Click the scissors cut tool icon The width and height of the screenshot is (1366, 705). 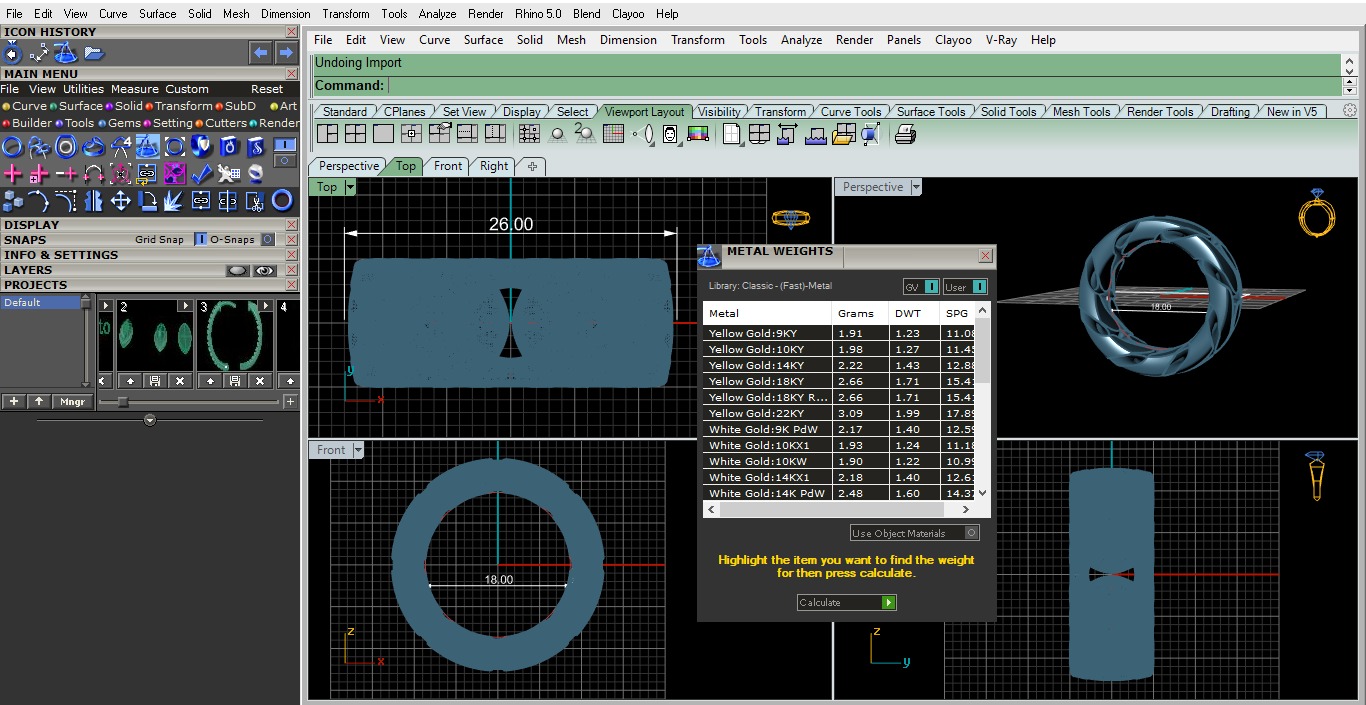pos(255,201)
